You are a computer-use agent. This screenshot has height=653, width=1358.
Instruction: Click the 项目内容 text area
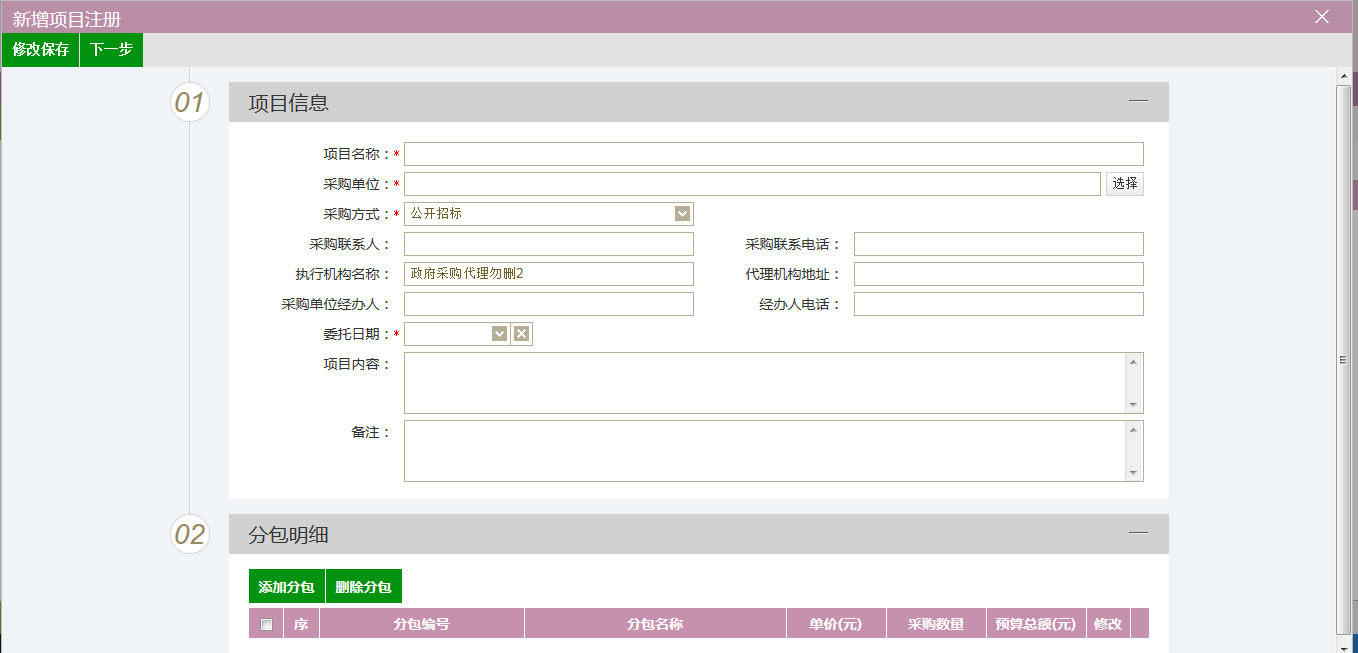[765, 382]
